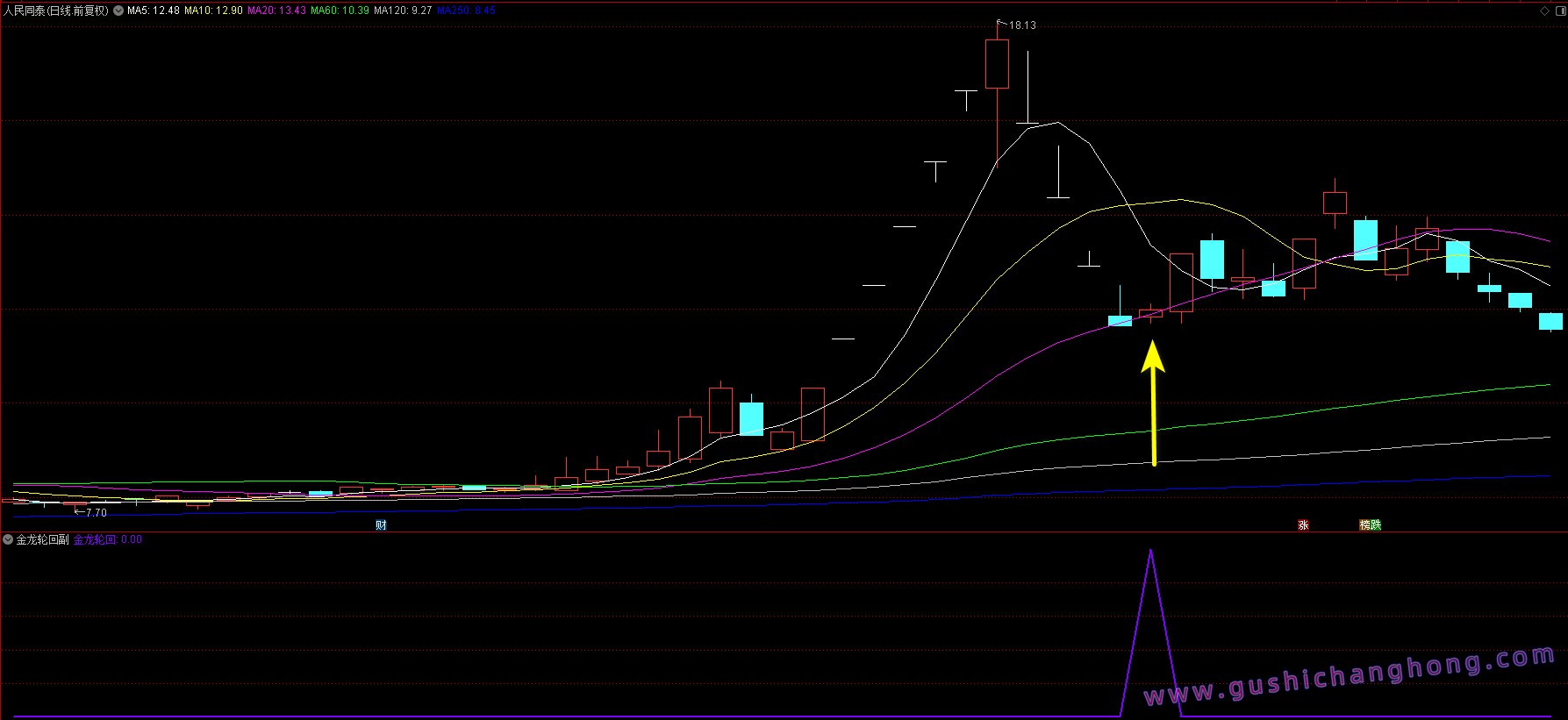Click the 人民同泰(日线 前复权) chart title
Viewport: 1568px width, 720px height.
[x=56, y=11]
